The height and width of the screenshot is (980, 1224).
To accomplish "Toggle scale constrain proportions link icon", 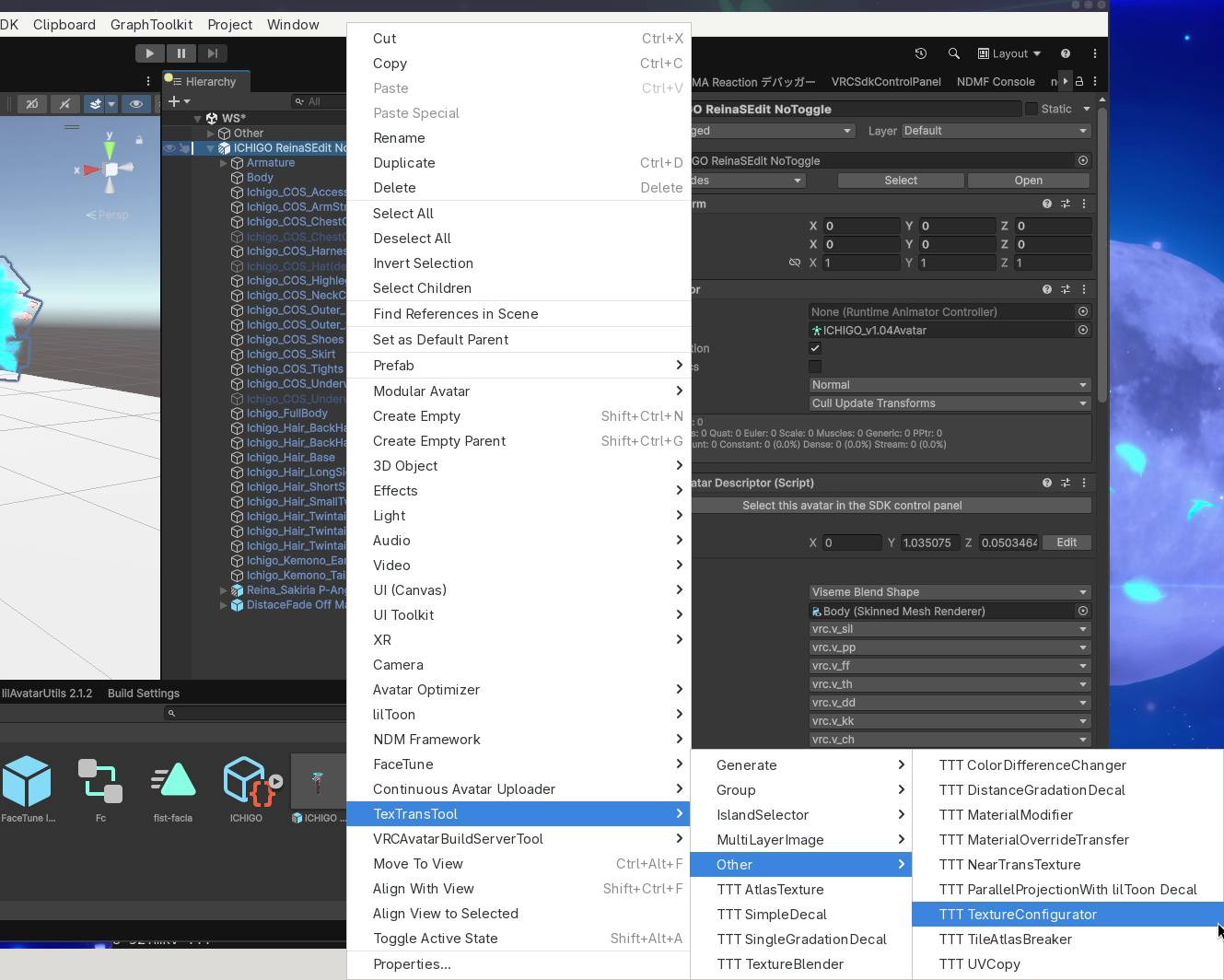I will coord(795,262).
